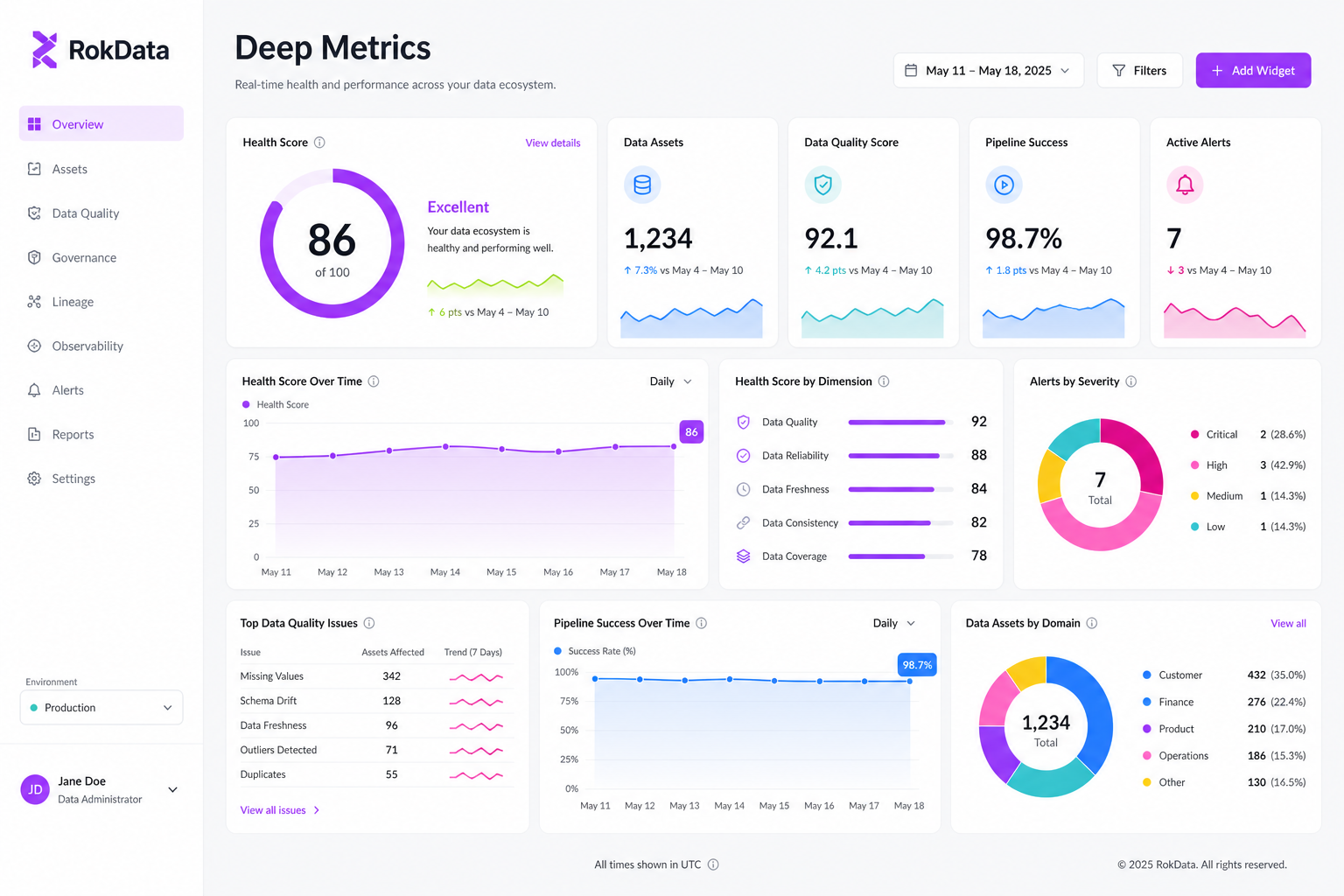Click the Finance domain legend entry
This screenshot has width=1344, height=896.
click(x=1224, y=702)
